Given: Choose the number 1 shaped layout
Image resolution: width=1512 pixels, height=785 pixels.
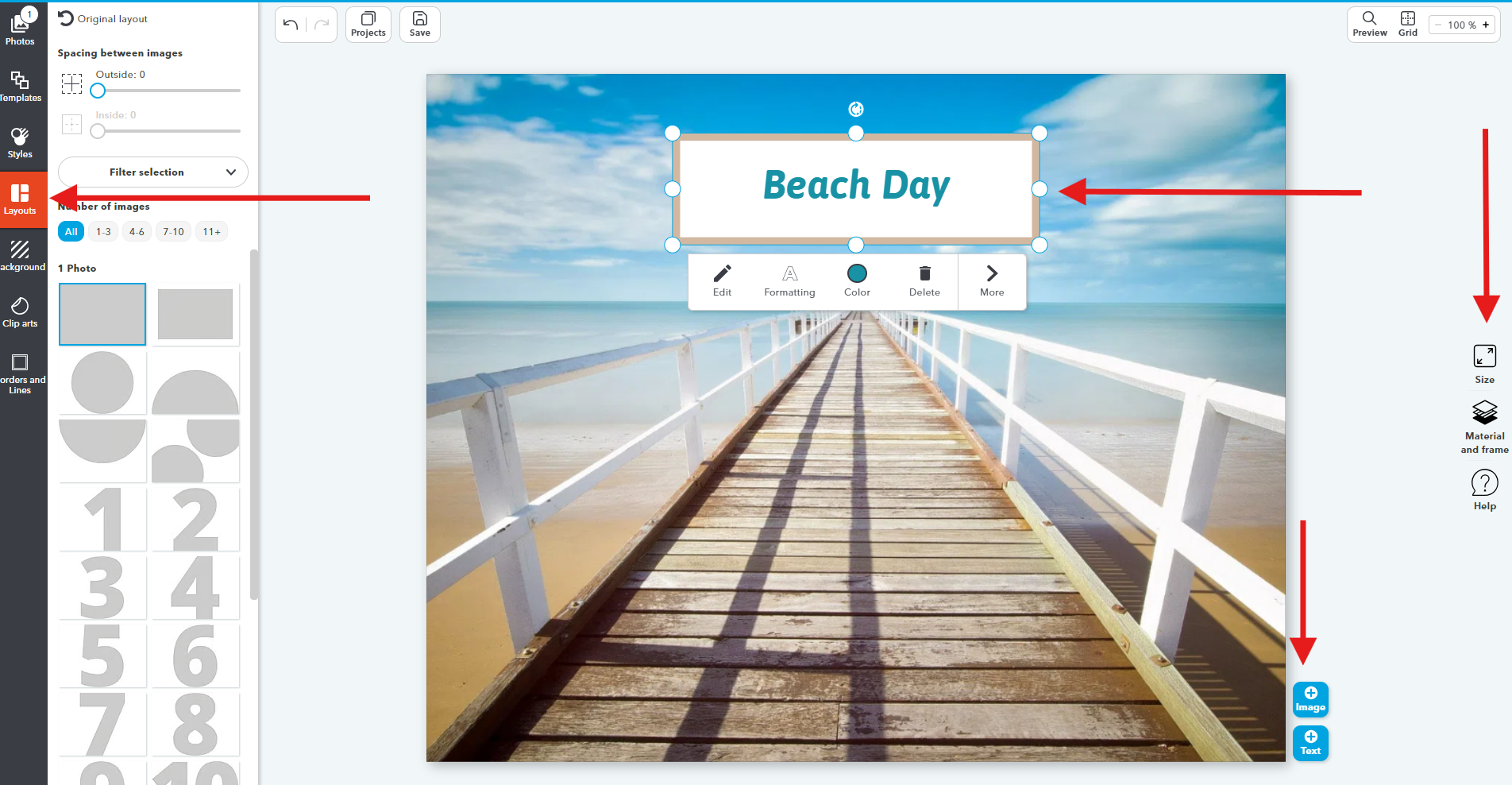Looking at the screenshot, I should [102, 519].
